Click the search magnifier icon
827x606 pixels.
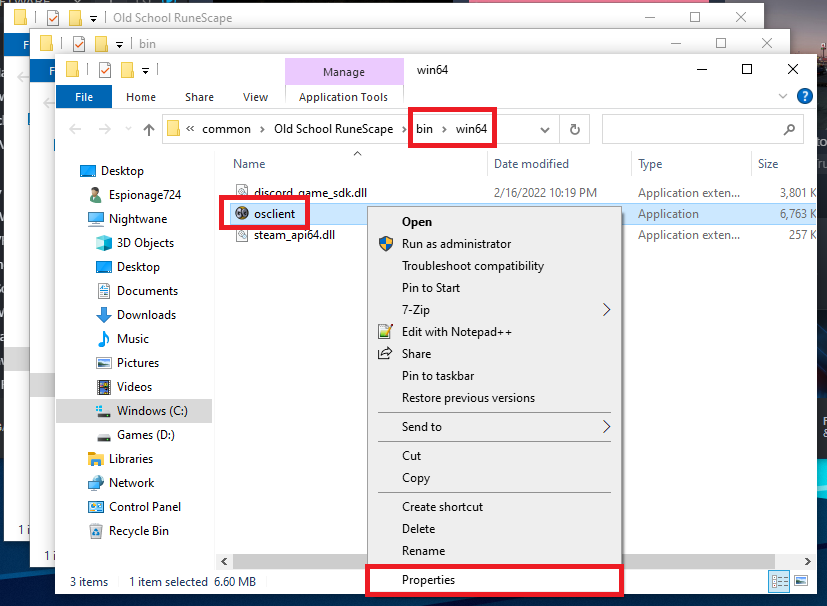(789, 129)
